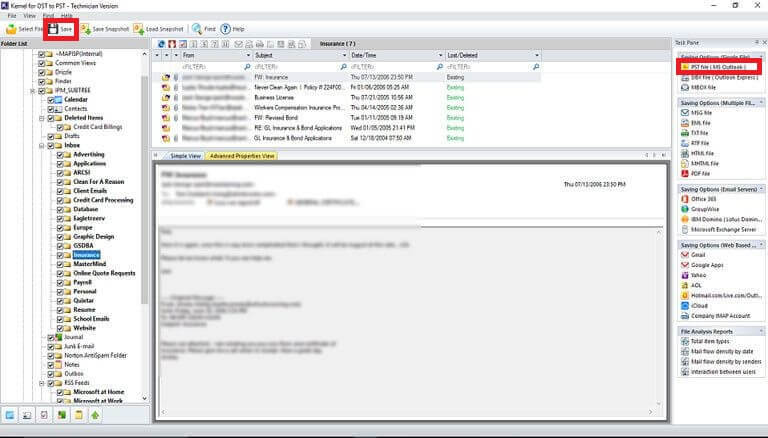Select MHTML file saving option
This screenshot has width=768, height=438.
point(700,164)
